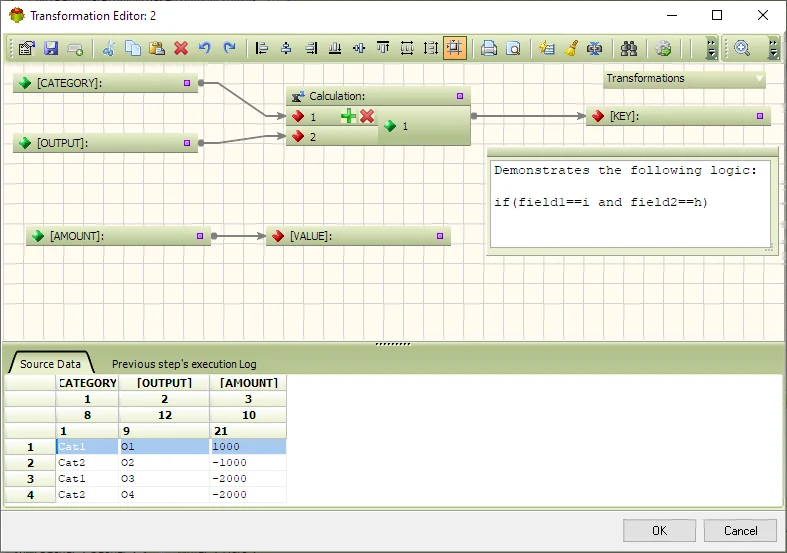
Task: Switch to Source Data tab
Action: [50, 364]
